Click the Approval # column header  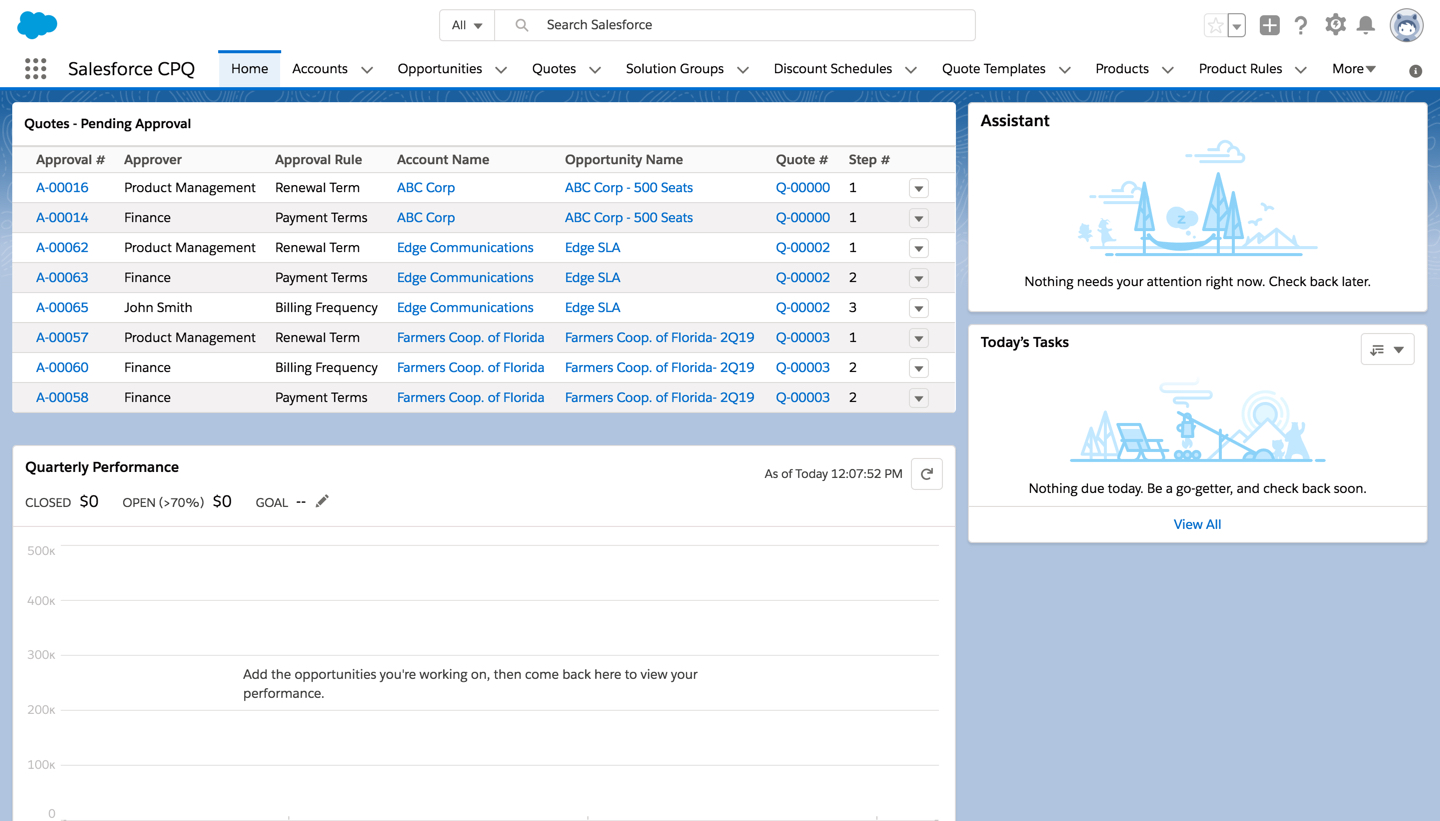tap(70, 160)
